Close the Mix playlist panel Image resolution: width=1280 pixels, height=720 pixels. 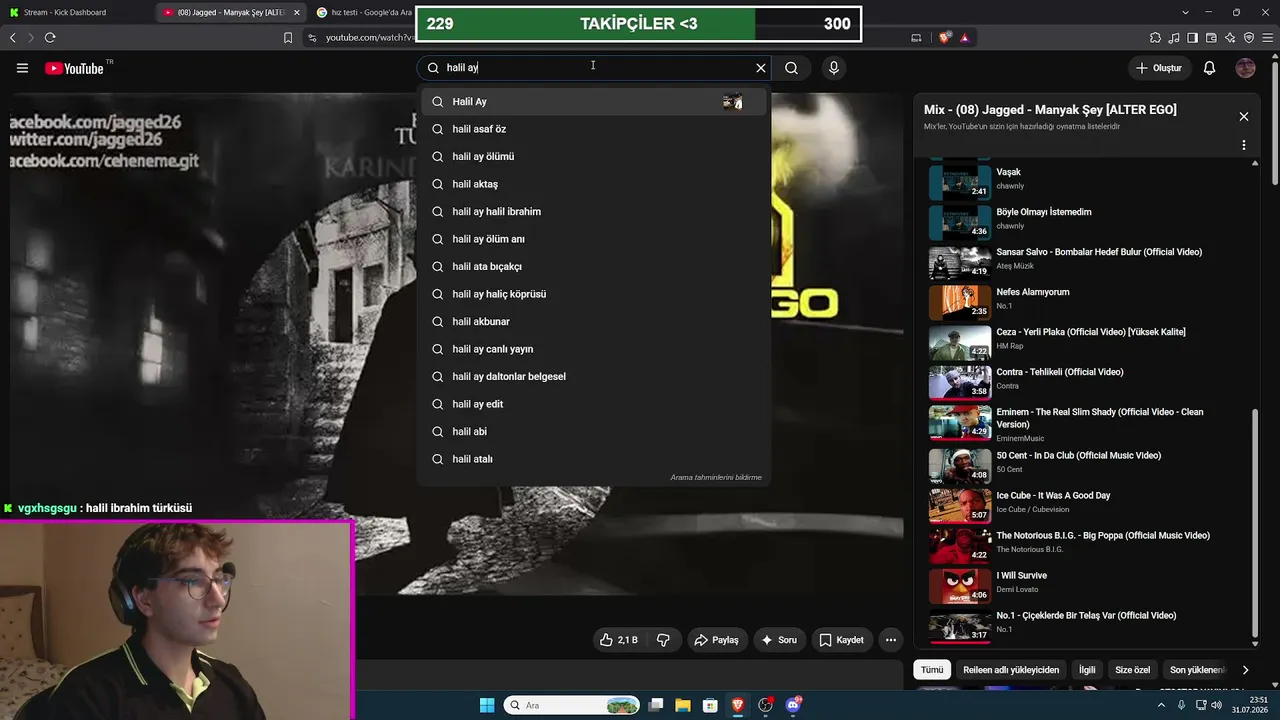(x=1243, y=116)
